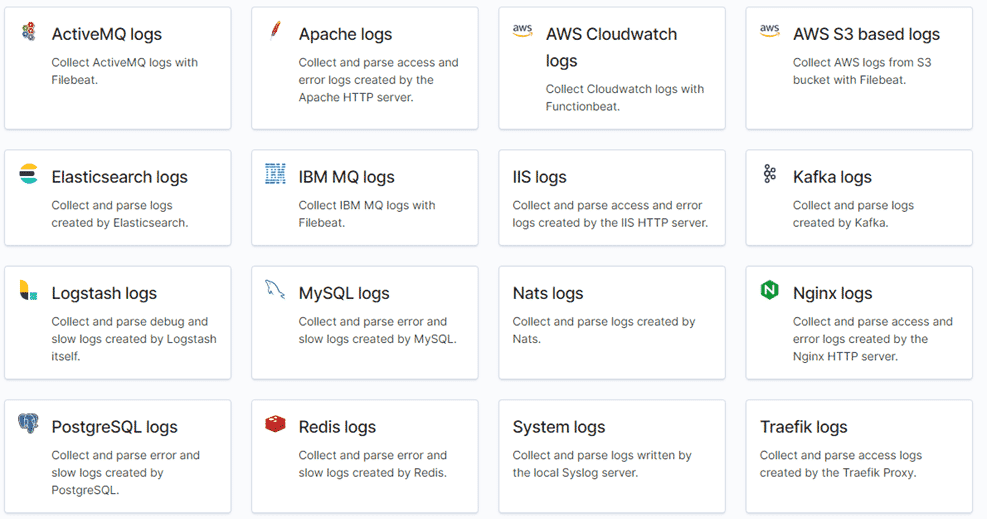Click the Redis red cube icon
987x519 pixels.
(275, 423)
